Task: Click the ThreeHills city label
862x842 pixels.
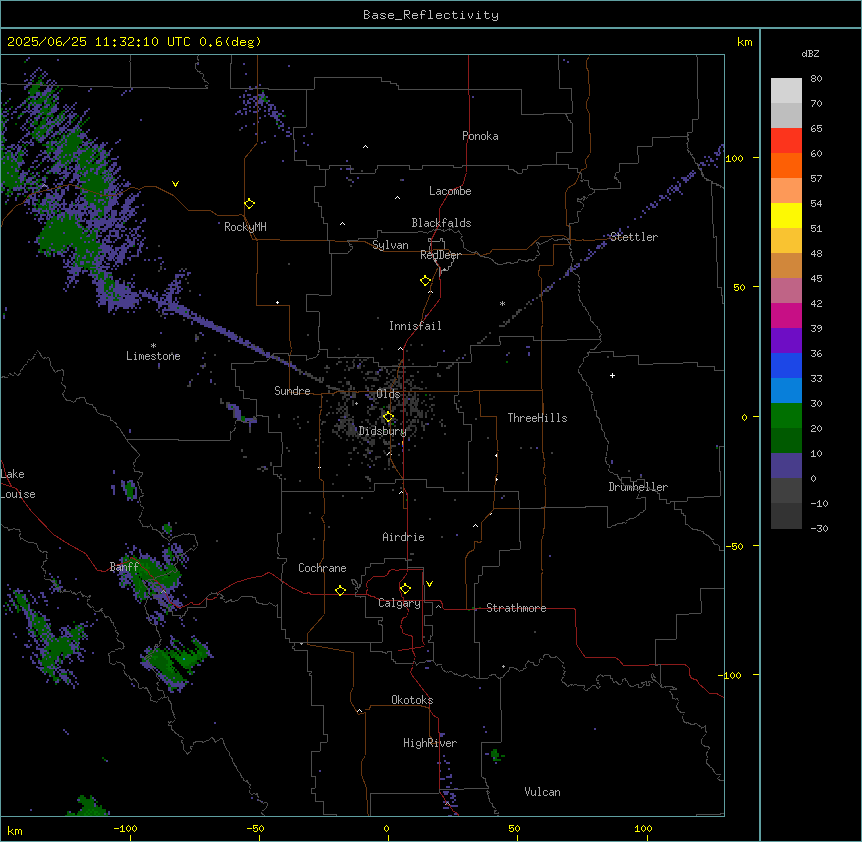Action: pos(537,418)
